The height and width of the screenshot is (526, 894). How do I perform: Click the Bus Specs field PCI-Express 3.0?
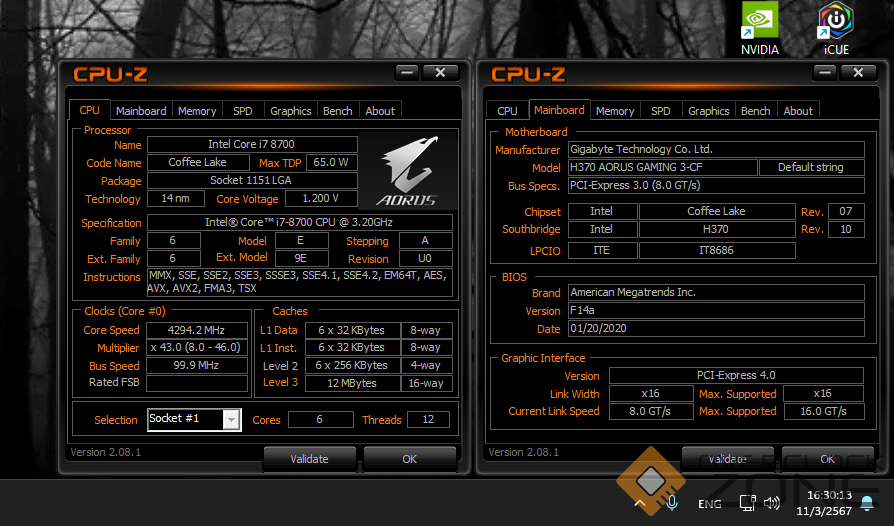[716, 185]
